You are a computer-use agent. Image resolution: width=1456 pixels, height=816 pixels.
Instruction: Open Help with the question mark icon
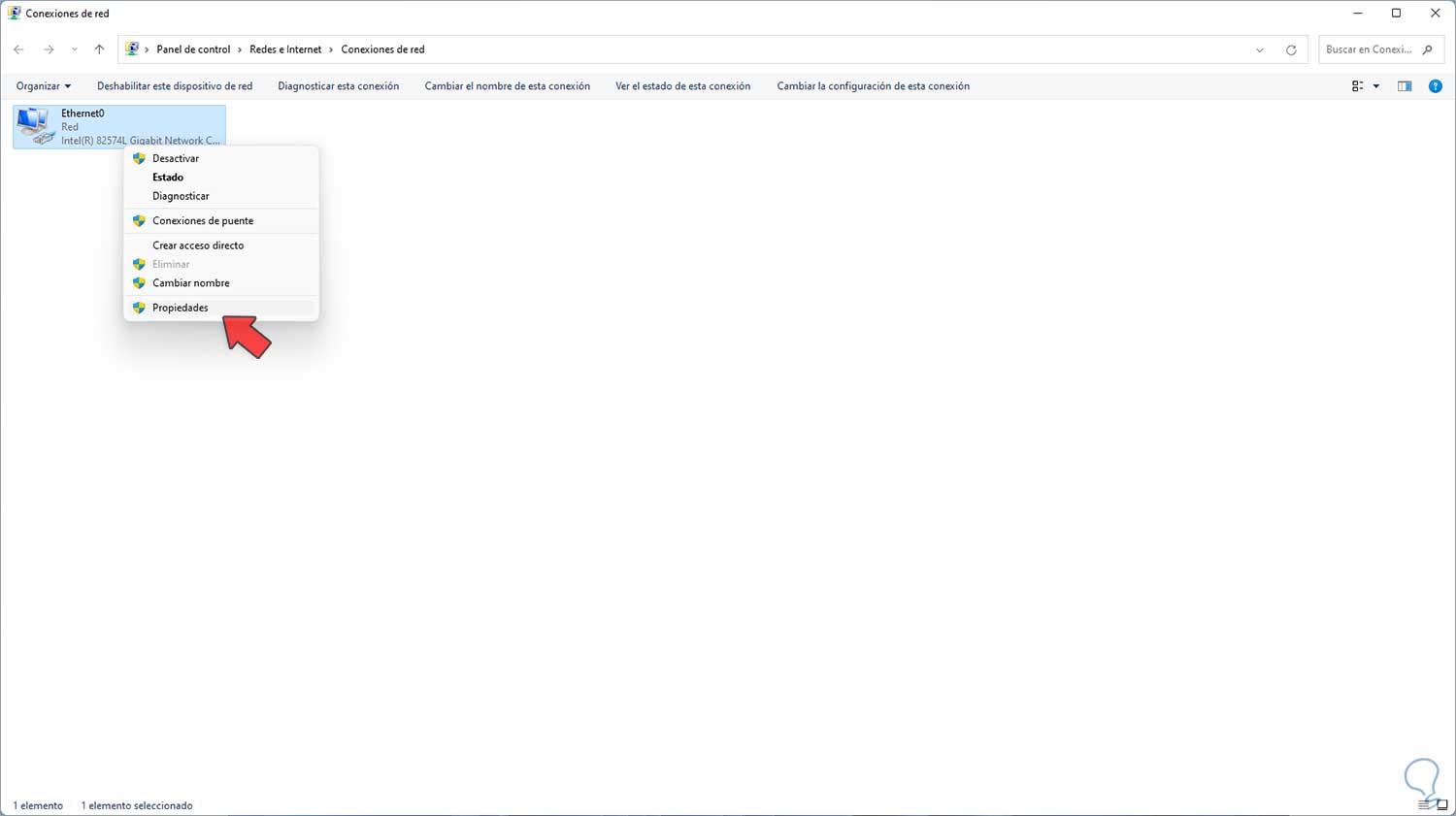(x=1436, y=86)
